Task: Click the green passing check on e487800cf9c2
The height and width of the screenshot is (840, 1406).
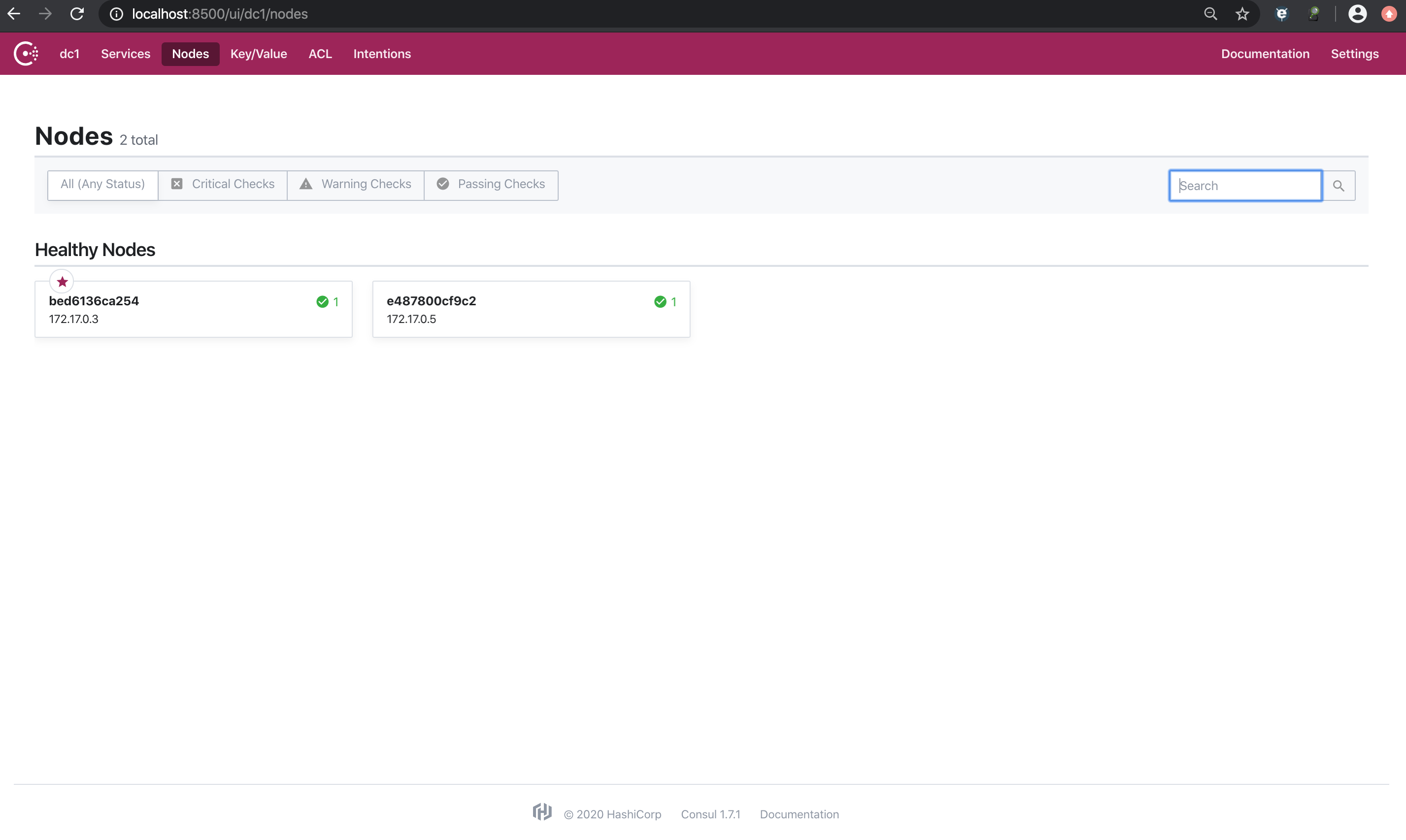Action: click(660, 302)
